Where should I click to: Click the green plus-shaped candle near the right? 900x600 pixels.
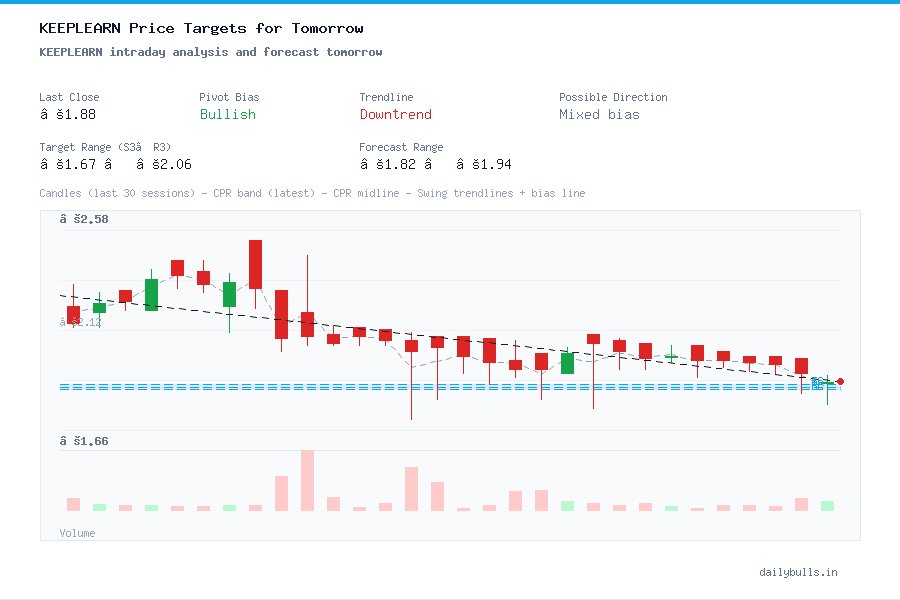[672, 354]
